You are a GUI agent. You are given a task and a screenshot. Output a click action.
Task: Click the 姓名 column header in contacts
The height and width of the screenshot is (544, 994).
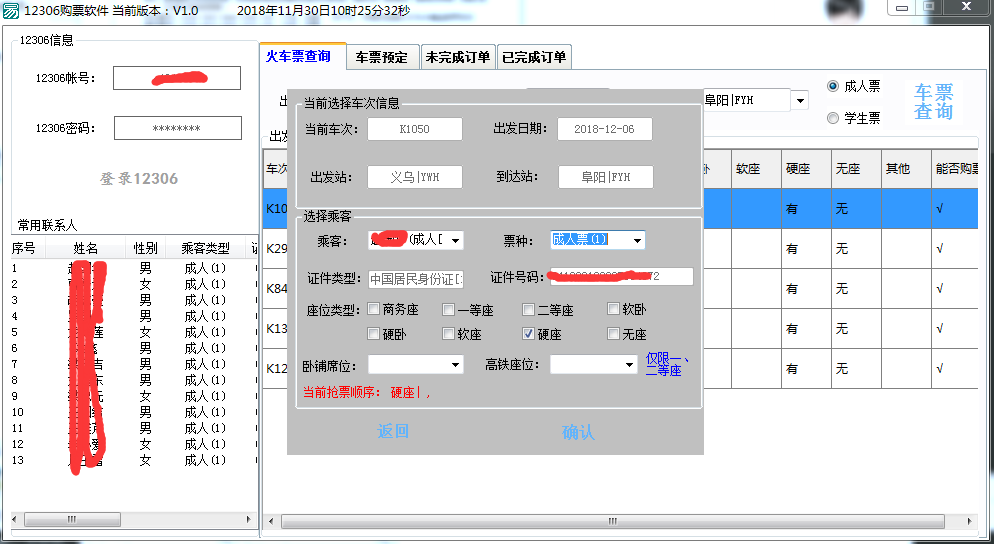tap(86, 248)
